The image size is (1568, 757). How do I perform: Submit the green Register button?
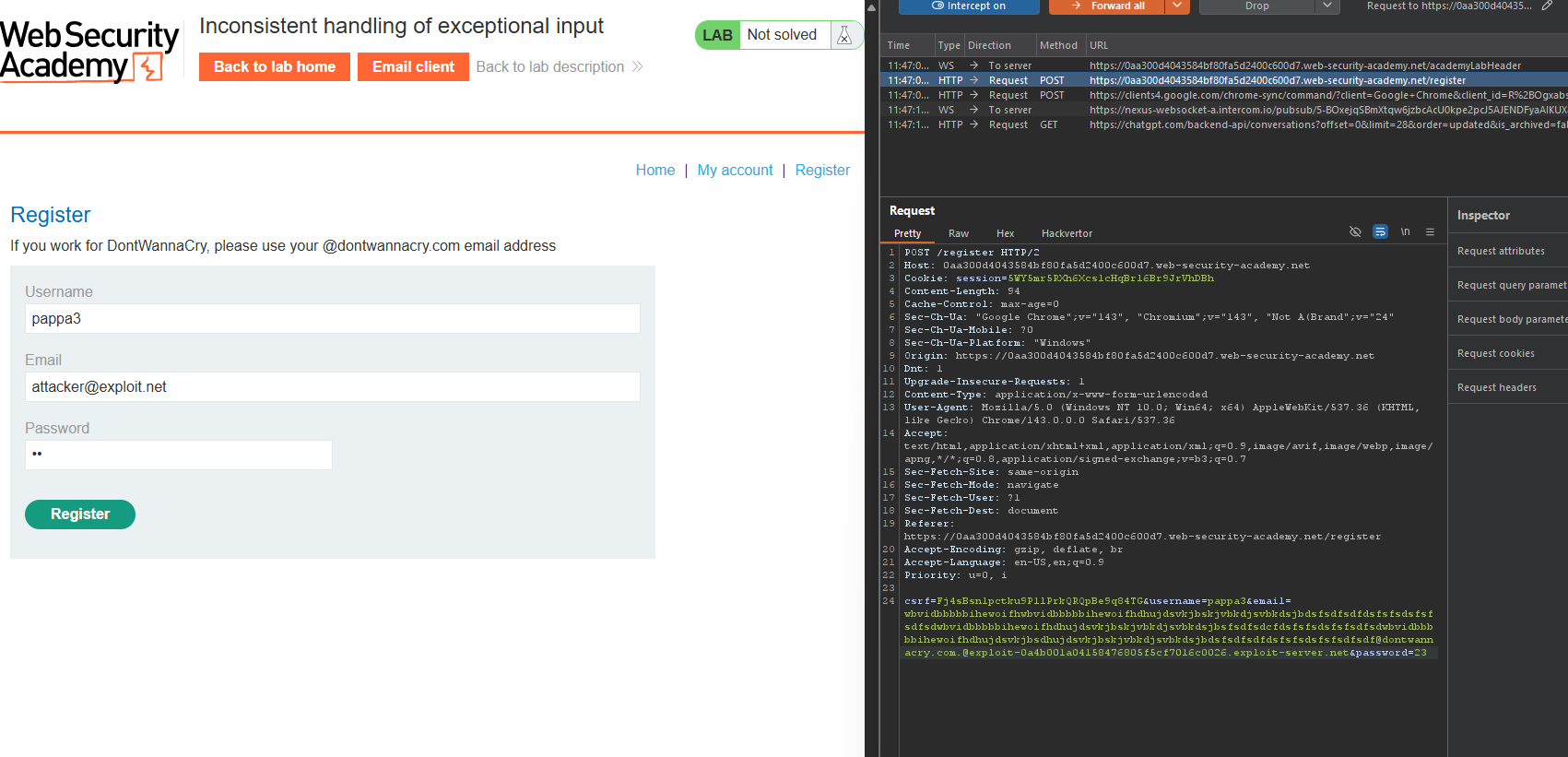[x=80, y=515]
